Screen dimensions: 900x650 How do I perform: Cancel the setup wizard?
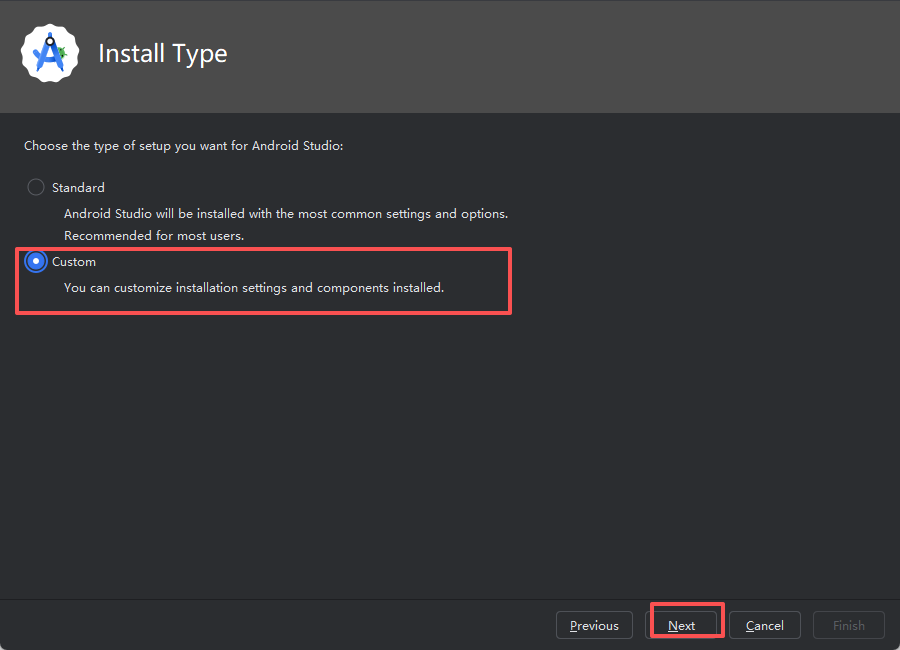765,625
